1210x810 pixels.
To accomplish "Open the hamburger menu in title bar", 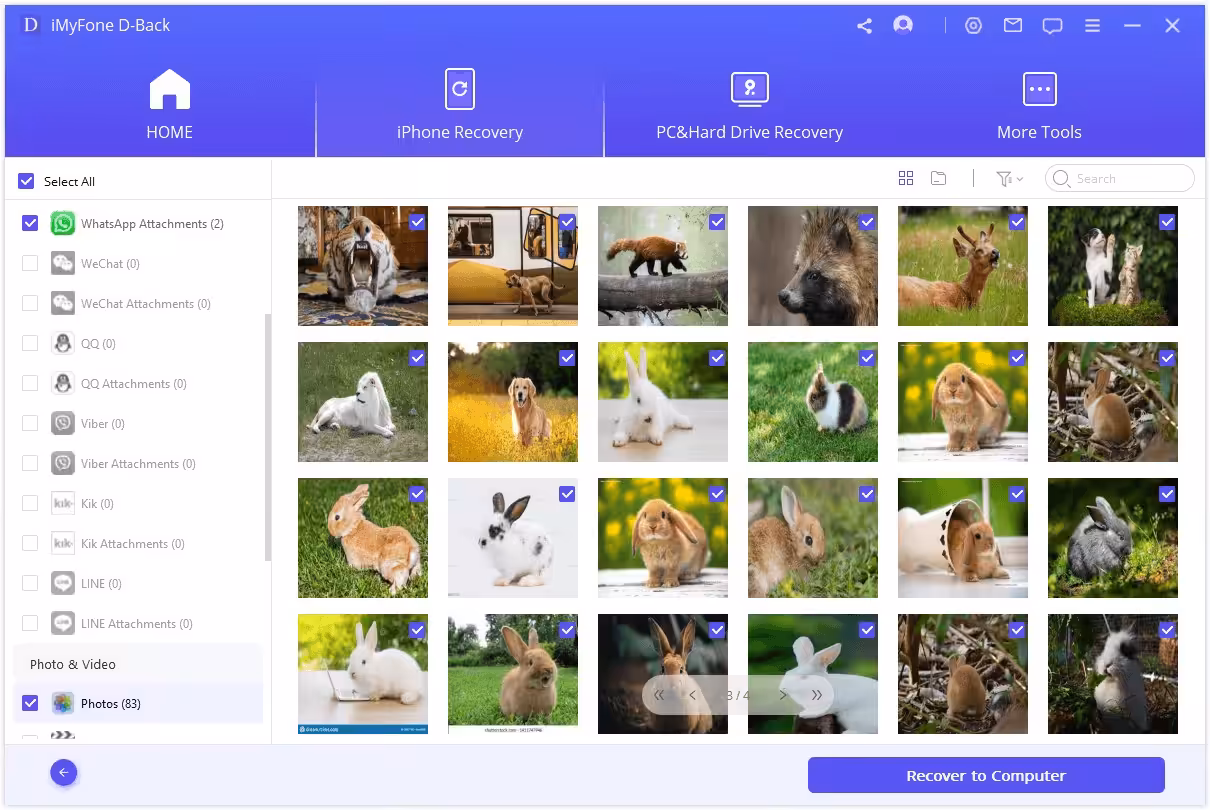I will (1093, 26).
